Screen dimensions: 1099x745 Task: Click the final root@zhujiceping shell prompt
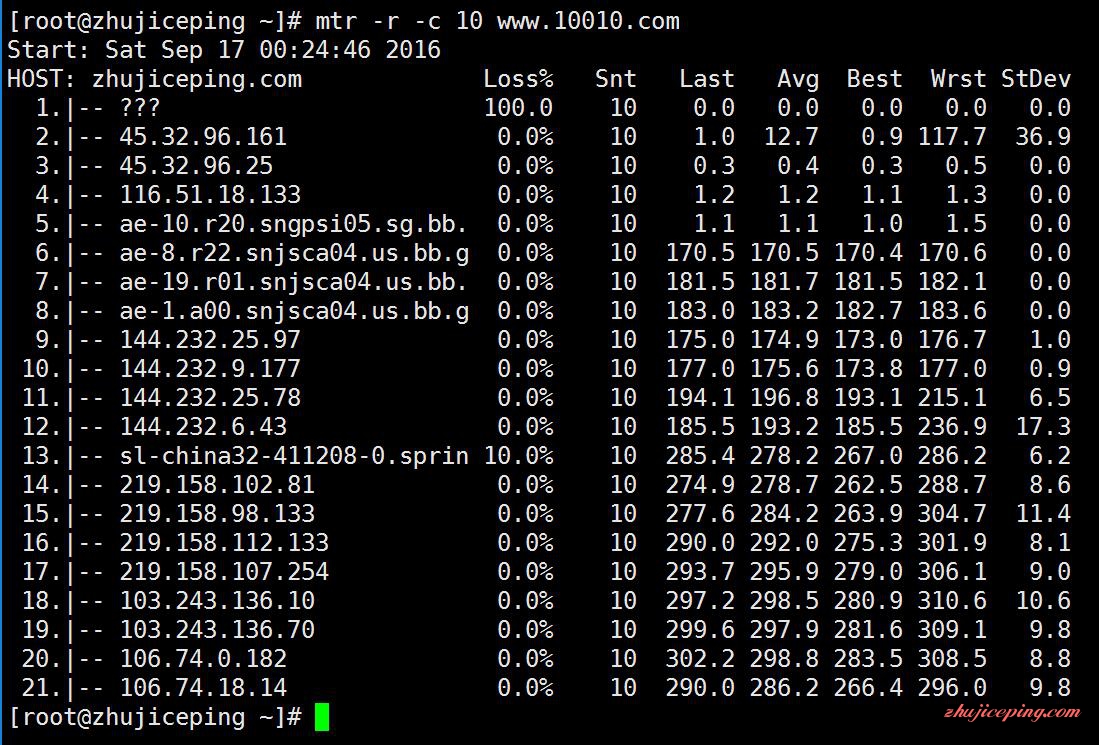pos(154,717)
